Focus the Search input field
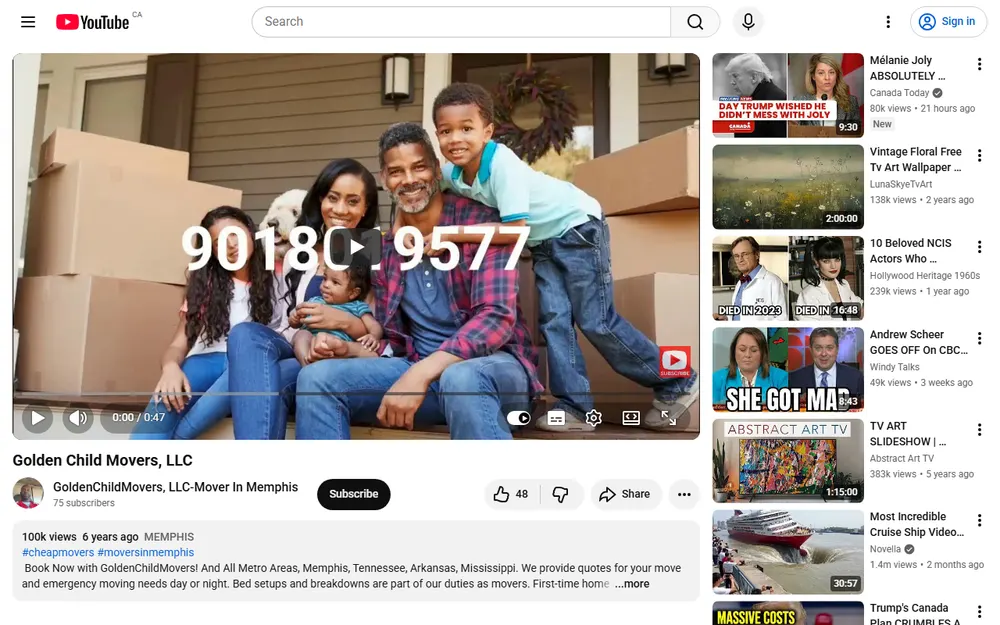This screenshot has width=1000, height=625. pos(461,22)
